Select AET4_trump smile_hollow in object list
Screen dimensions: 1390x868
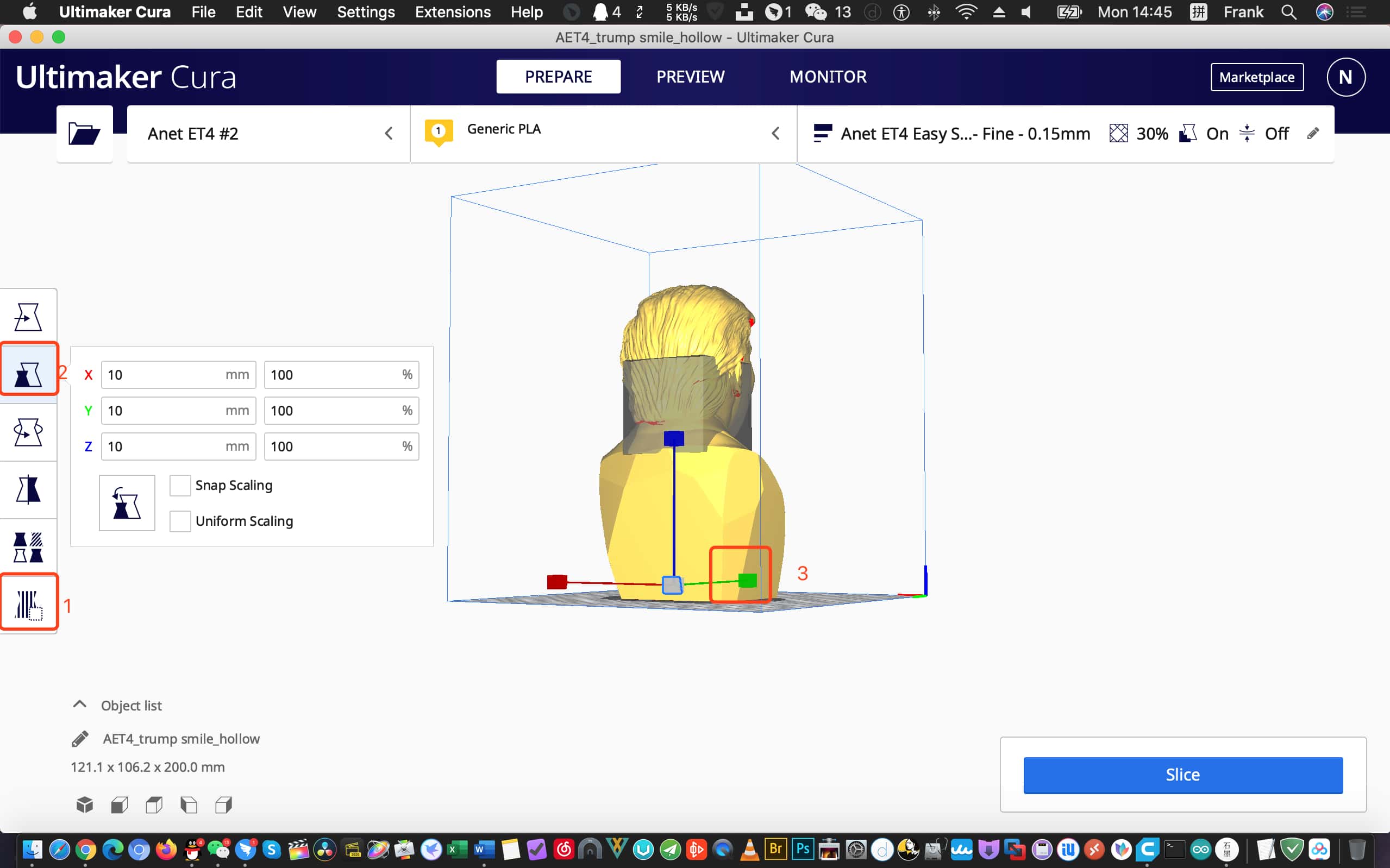click(181, 738)
